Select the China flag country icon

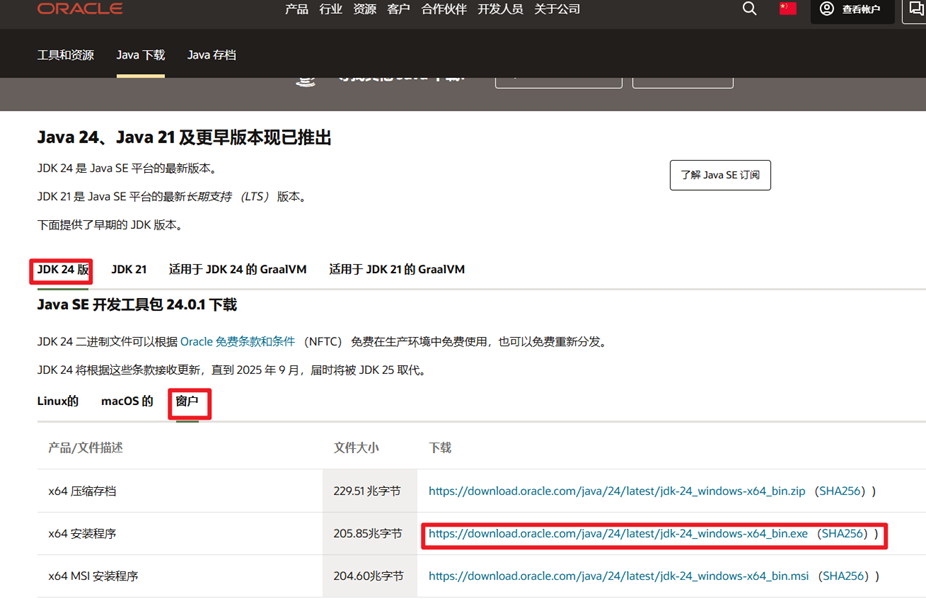pos(788,8)
